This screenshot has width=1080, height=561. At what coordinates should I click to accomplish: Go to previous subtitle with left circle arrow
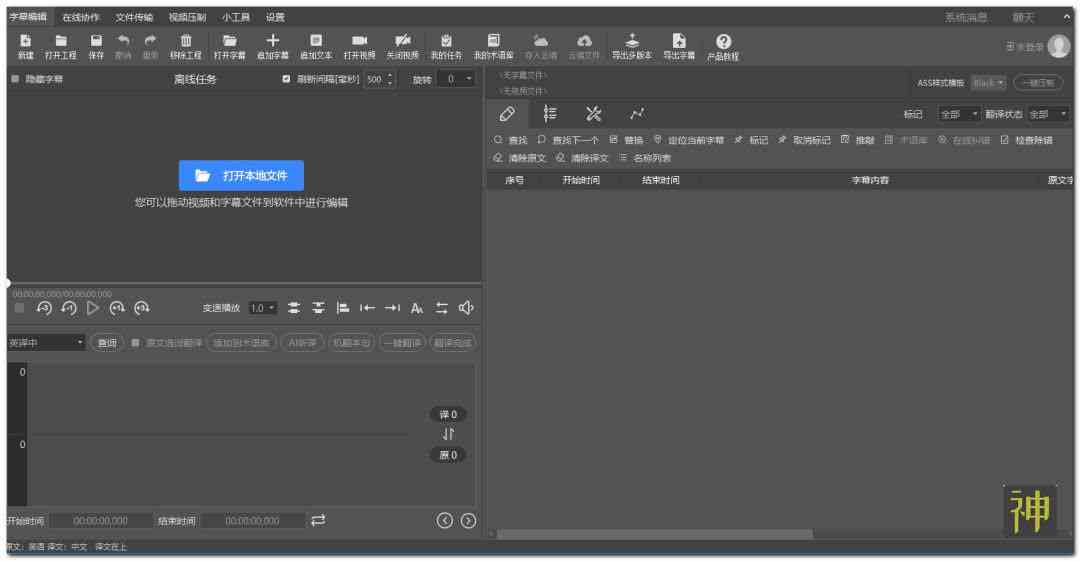445,520
